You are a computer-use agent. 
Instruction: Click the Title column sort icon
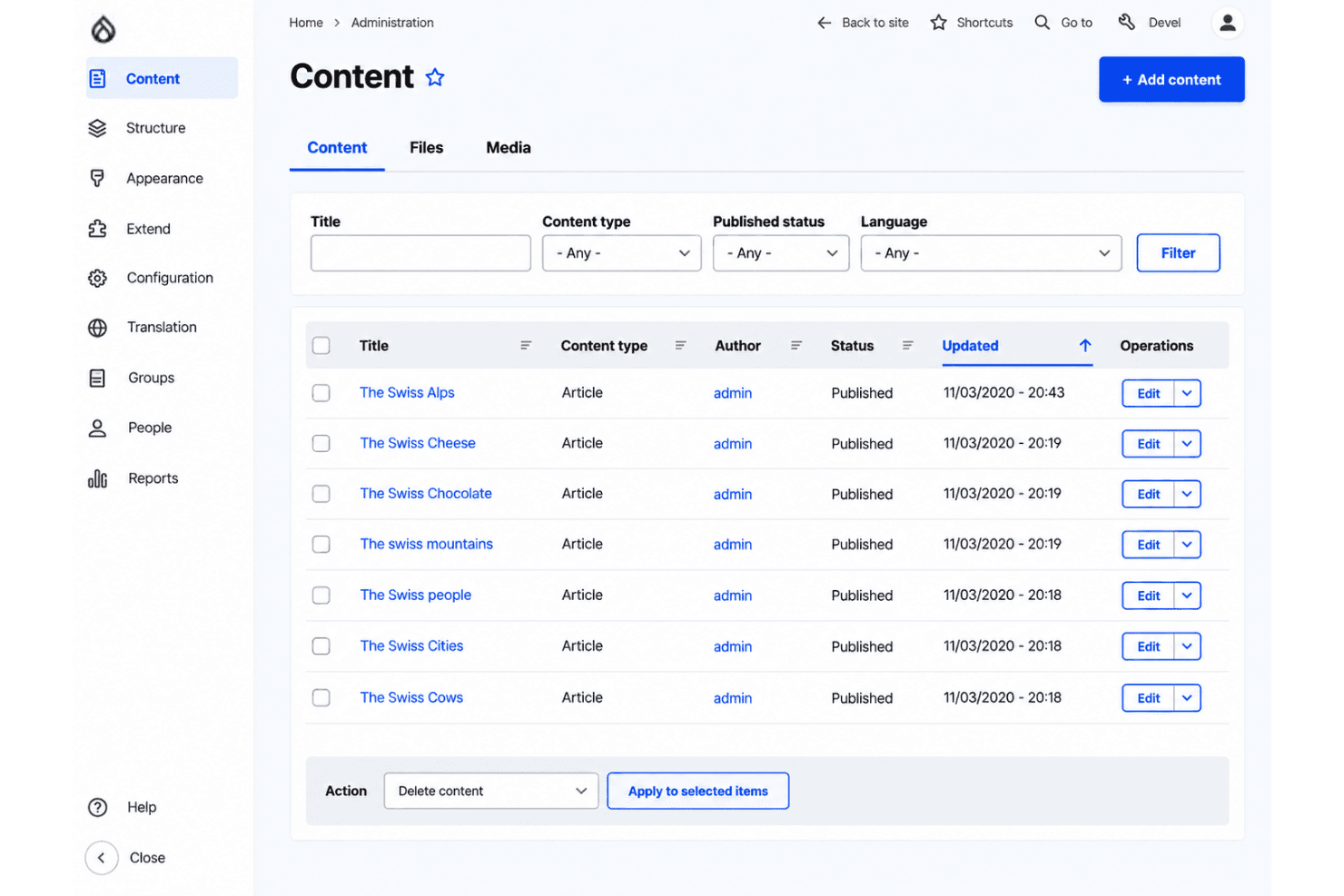(526, 346)
